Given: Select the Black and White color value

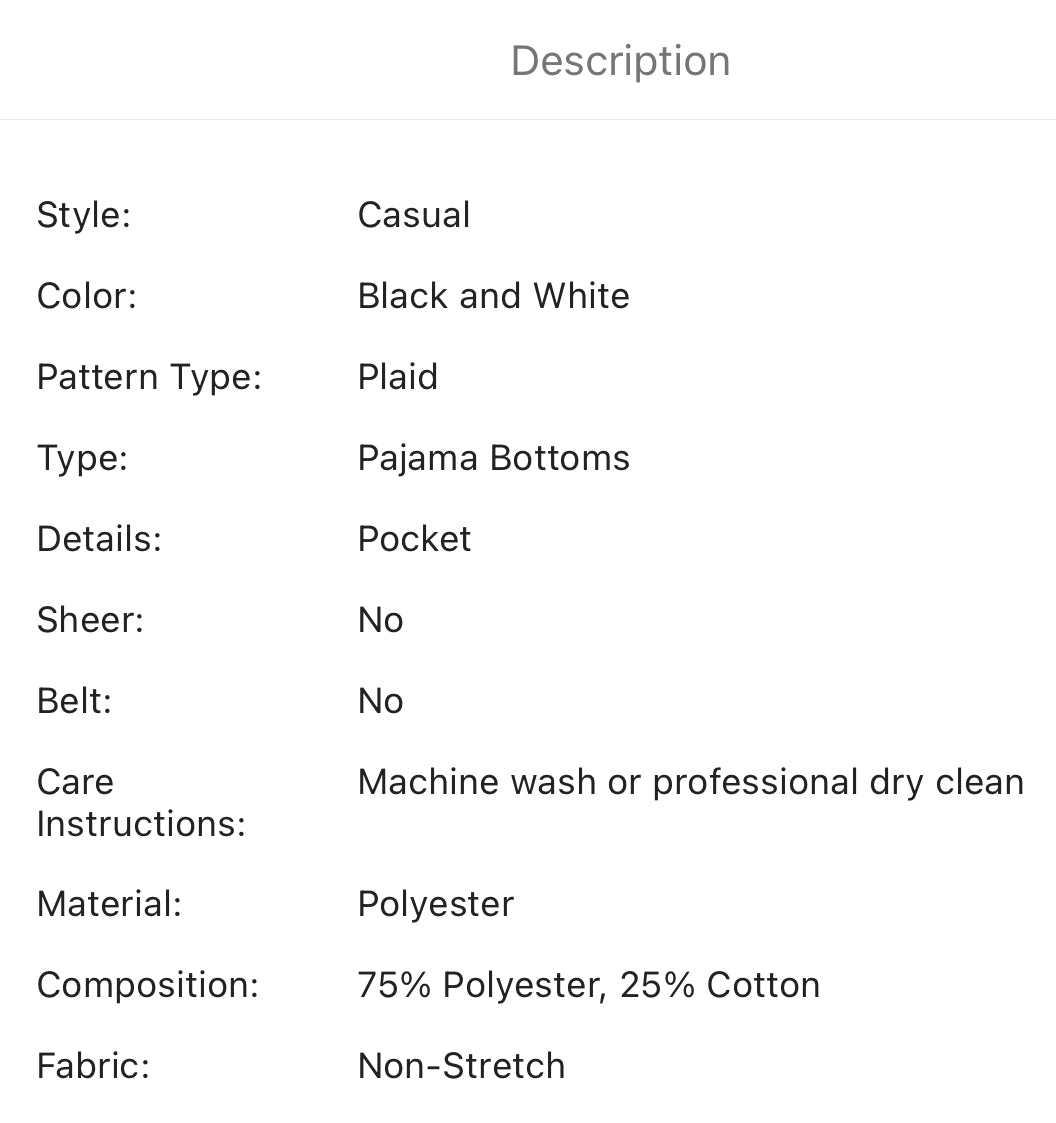Looking at the screenshot, I should coord(494,296).
